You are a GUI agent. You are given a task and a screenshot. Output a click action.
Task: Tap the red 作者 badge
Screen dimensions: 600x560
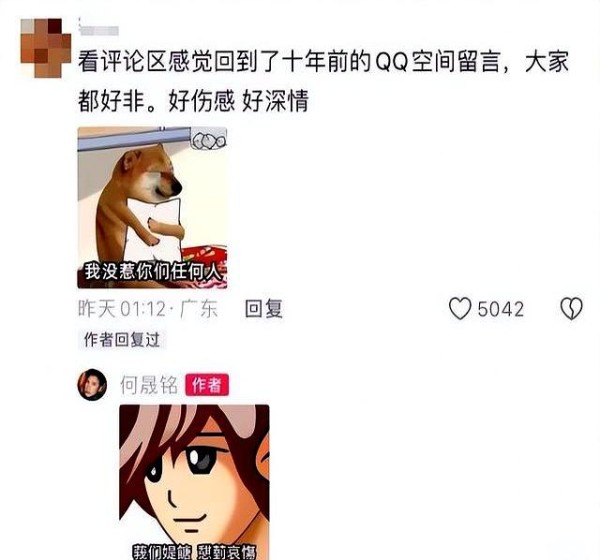(207, 385)
